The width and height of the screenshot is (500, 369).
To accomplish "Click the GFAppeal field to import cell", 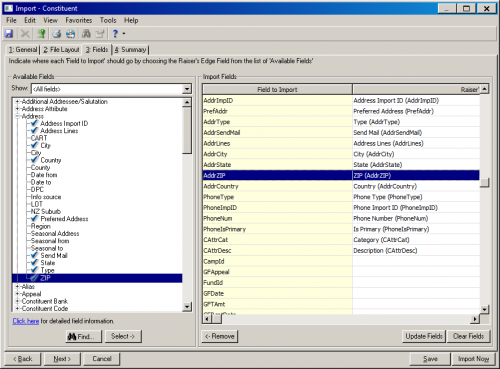I will coord(277,272).
